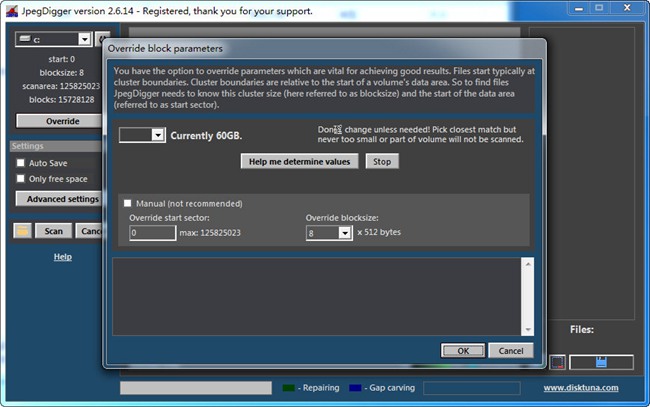Confirm the dialog with OK
The image size is (650, 407).
tap(463, 351)
